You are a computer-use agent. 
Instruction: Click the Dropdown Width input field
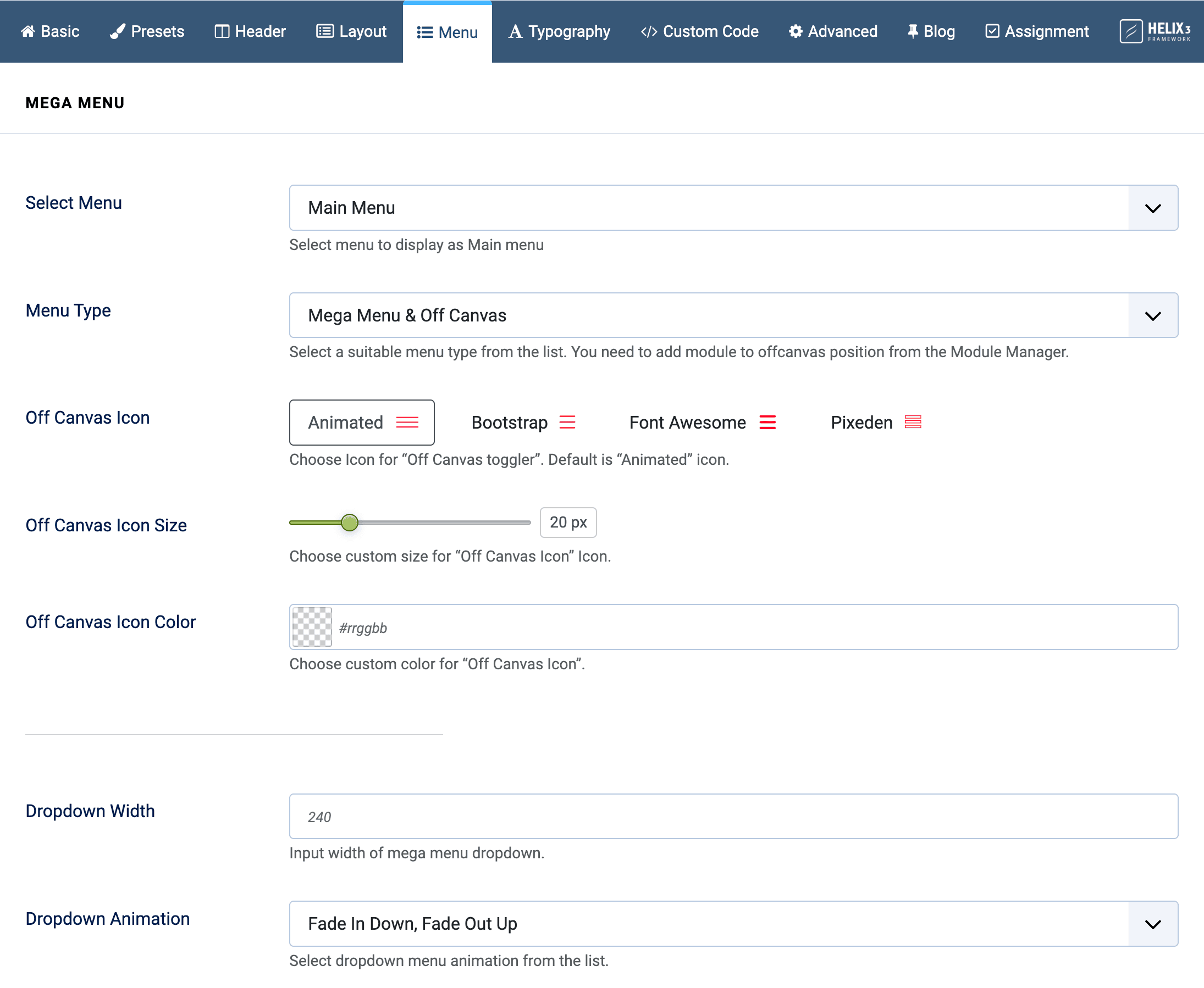pyautogui.click(x=733, y=816)
